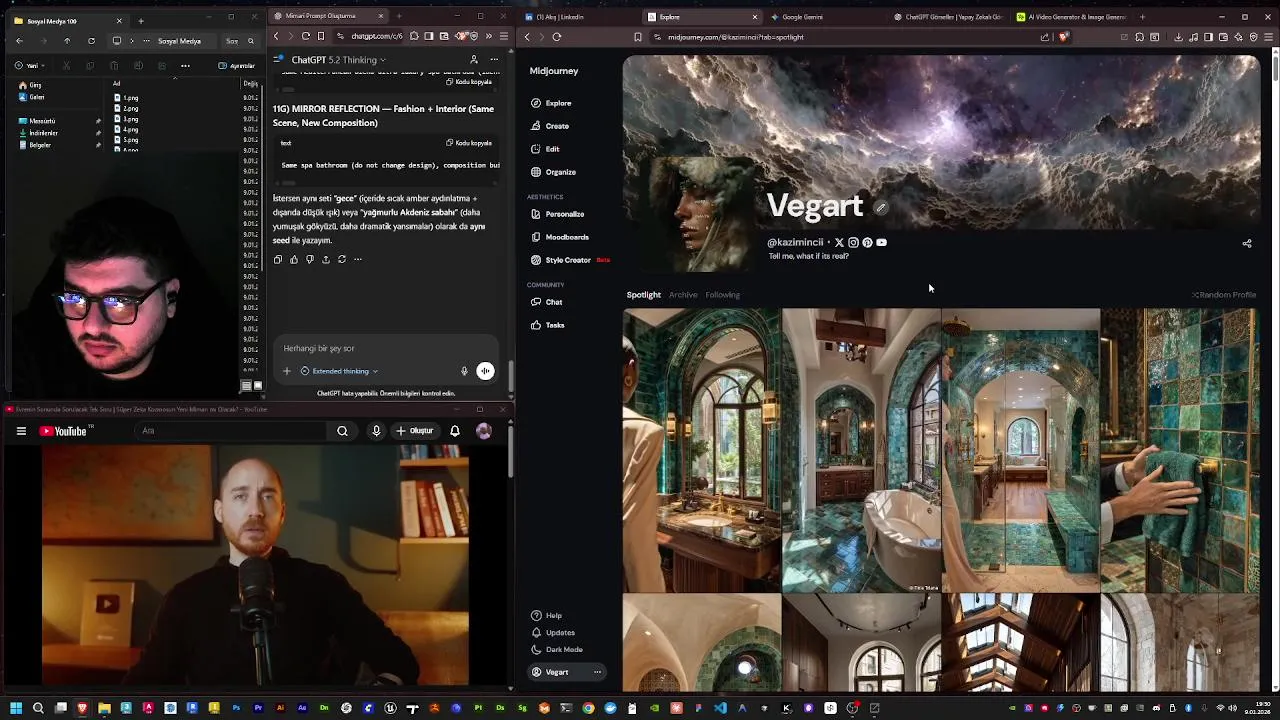Switch to the Archive tab
Screen dimensions: 1280x720
click(x=683, y=295)
